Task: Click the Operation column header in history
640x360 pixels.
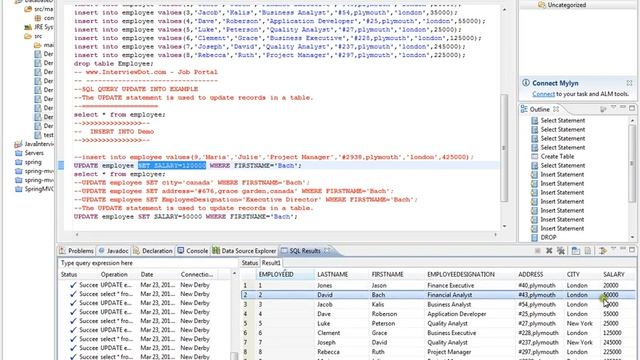Action: click(x=118, y=274)
